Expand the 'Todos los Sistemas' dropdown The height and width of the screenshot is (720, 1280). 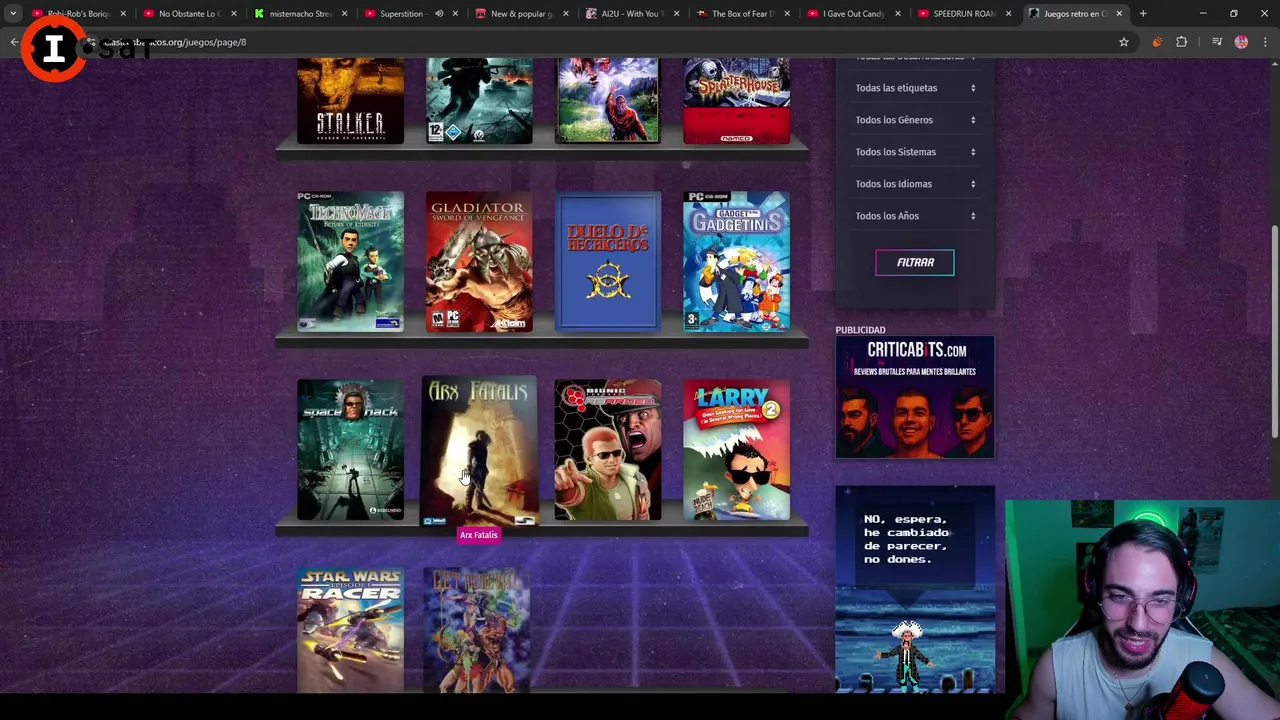point(915,152)
